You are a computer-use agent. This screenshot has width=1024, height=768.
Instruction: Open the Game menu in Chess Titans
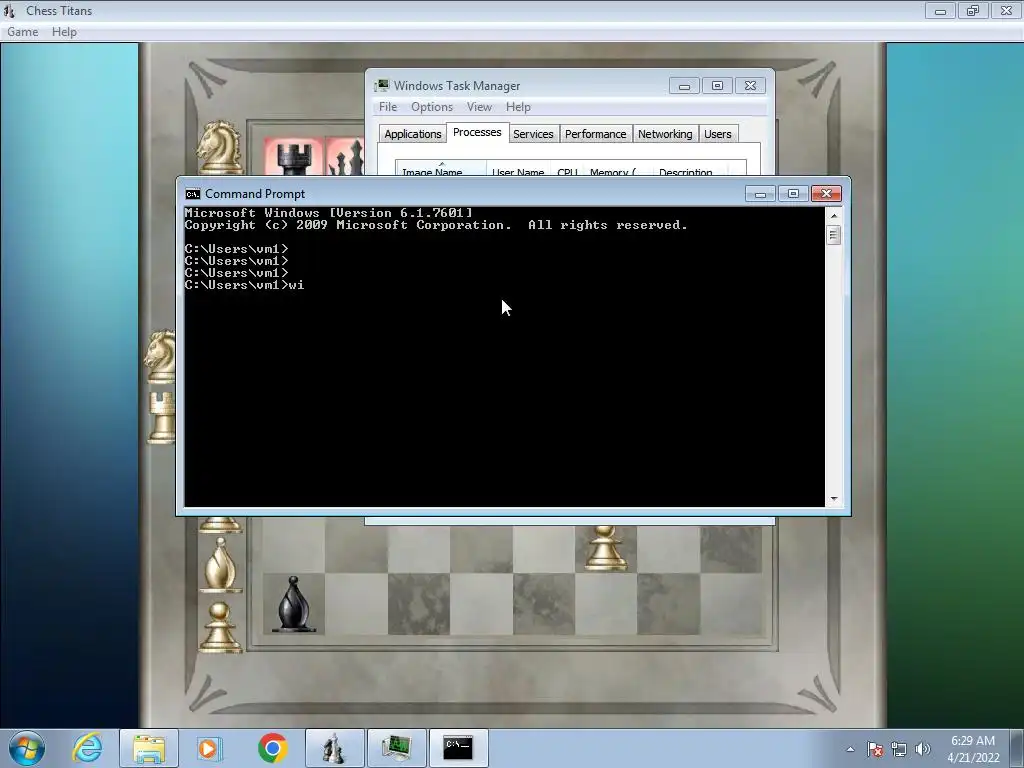23,32
